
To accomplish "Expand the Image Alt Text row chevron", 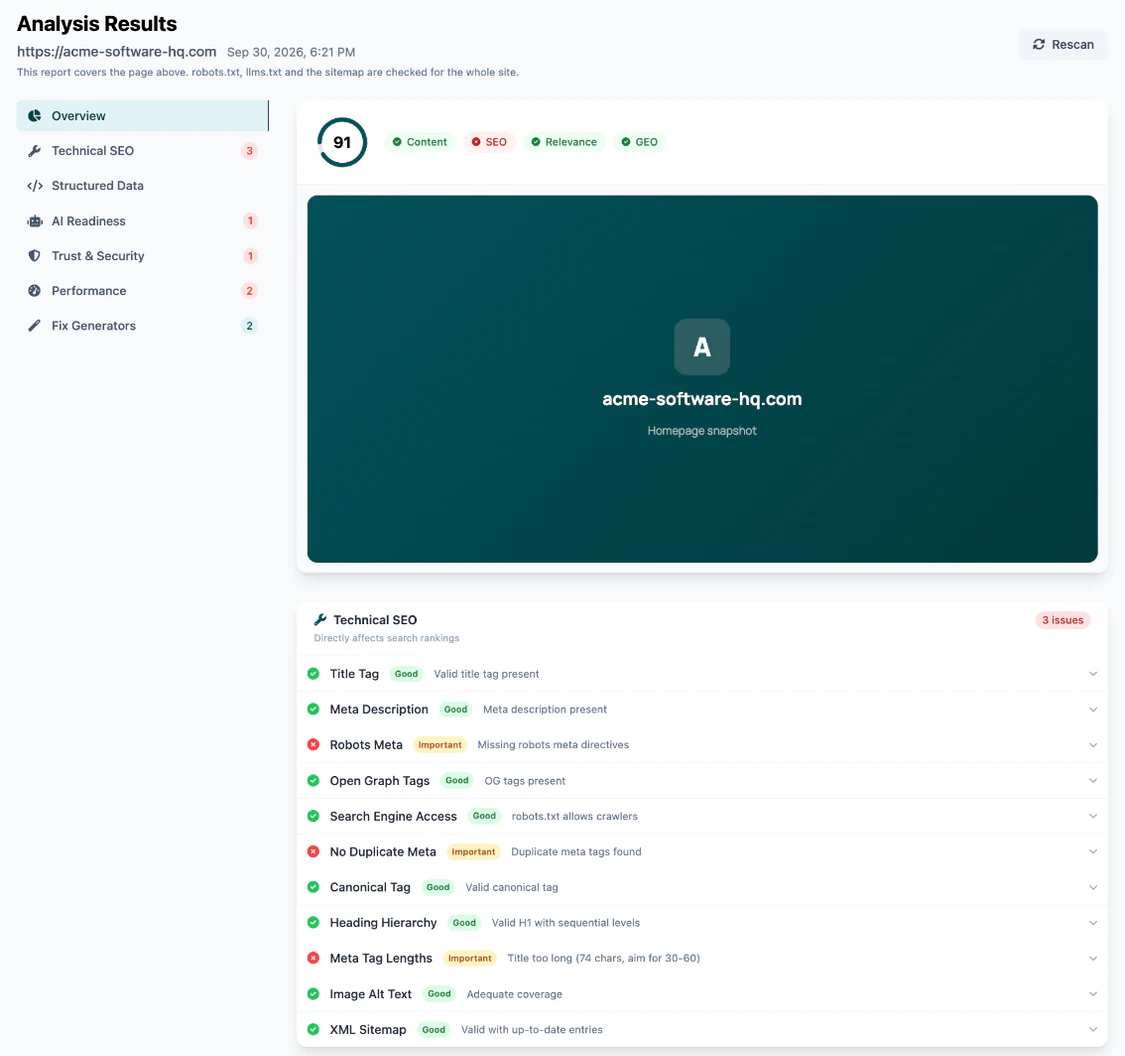I will 1093,994.
